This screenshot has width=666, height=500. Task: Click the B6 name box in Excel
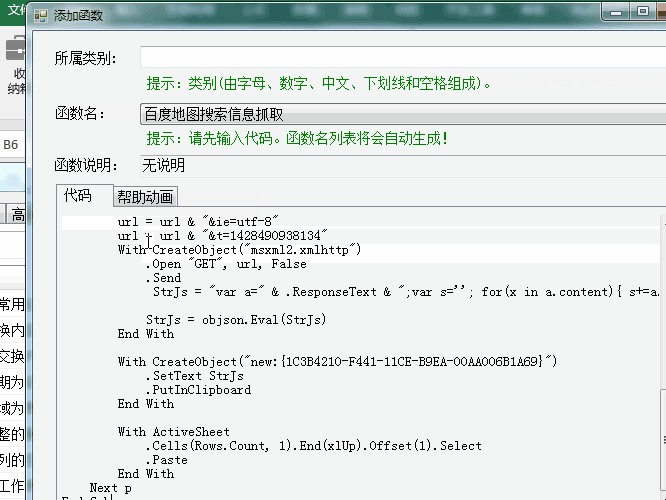(x=12, y=144)
